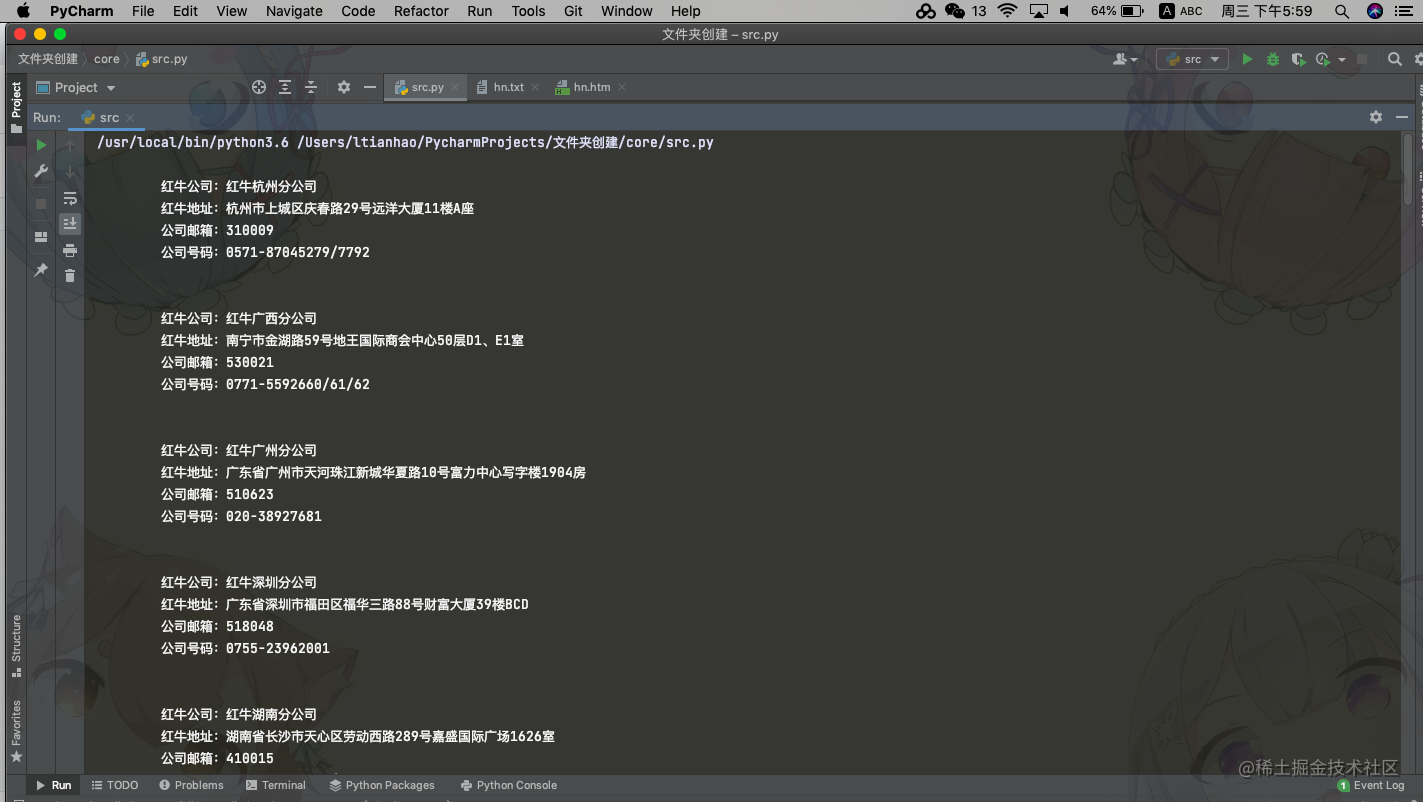The width and height of the screenshot is (1423, 802).
Task: Jump up the stack trace with up arrow
Action: coord(70,146)
